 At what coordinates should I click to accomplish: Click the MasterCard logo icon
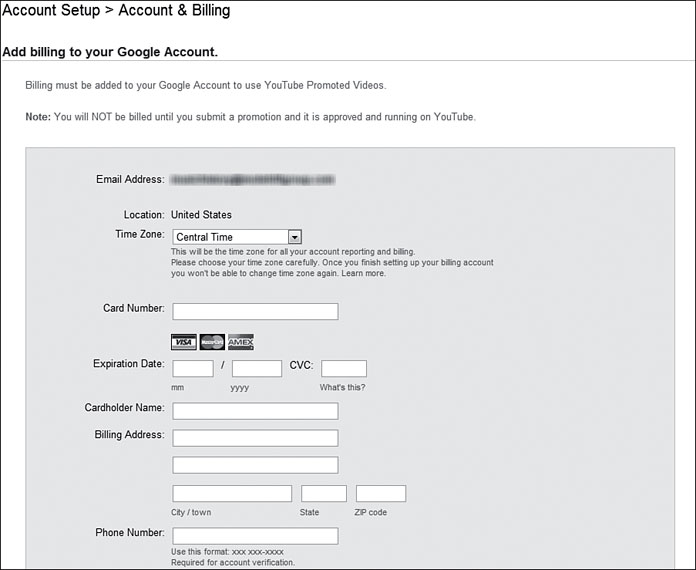tap(212, 342)
